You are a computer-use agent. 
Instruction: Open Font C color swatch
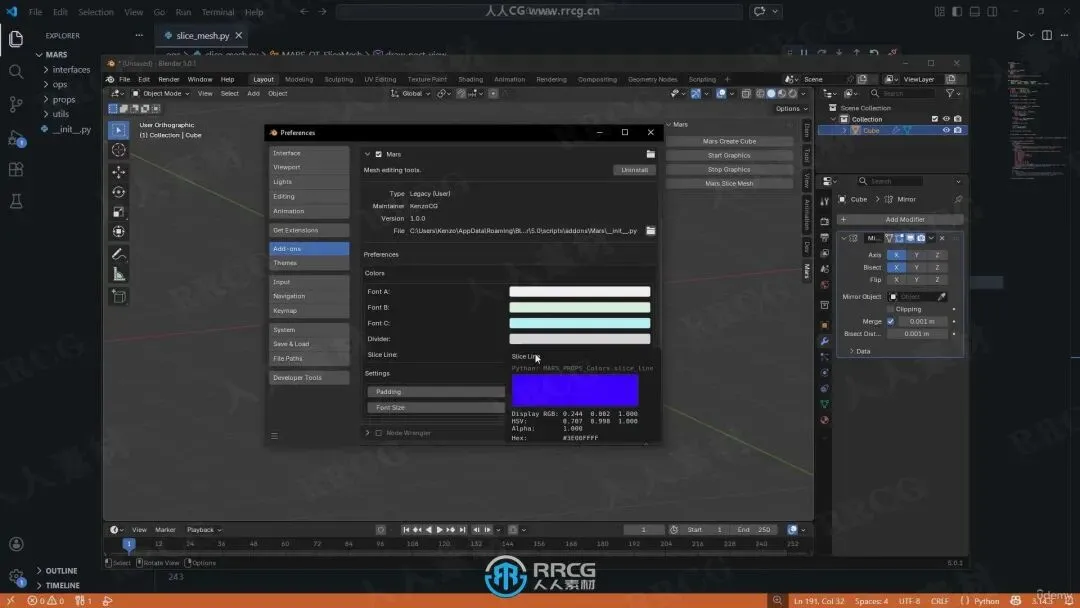pos(579,323)
